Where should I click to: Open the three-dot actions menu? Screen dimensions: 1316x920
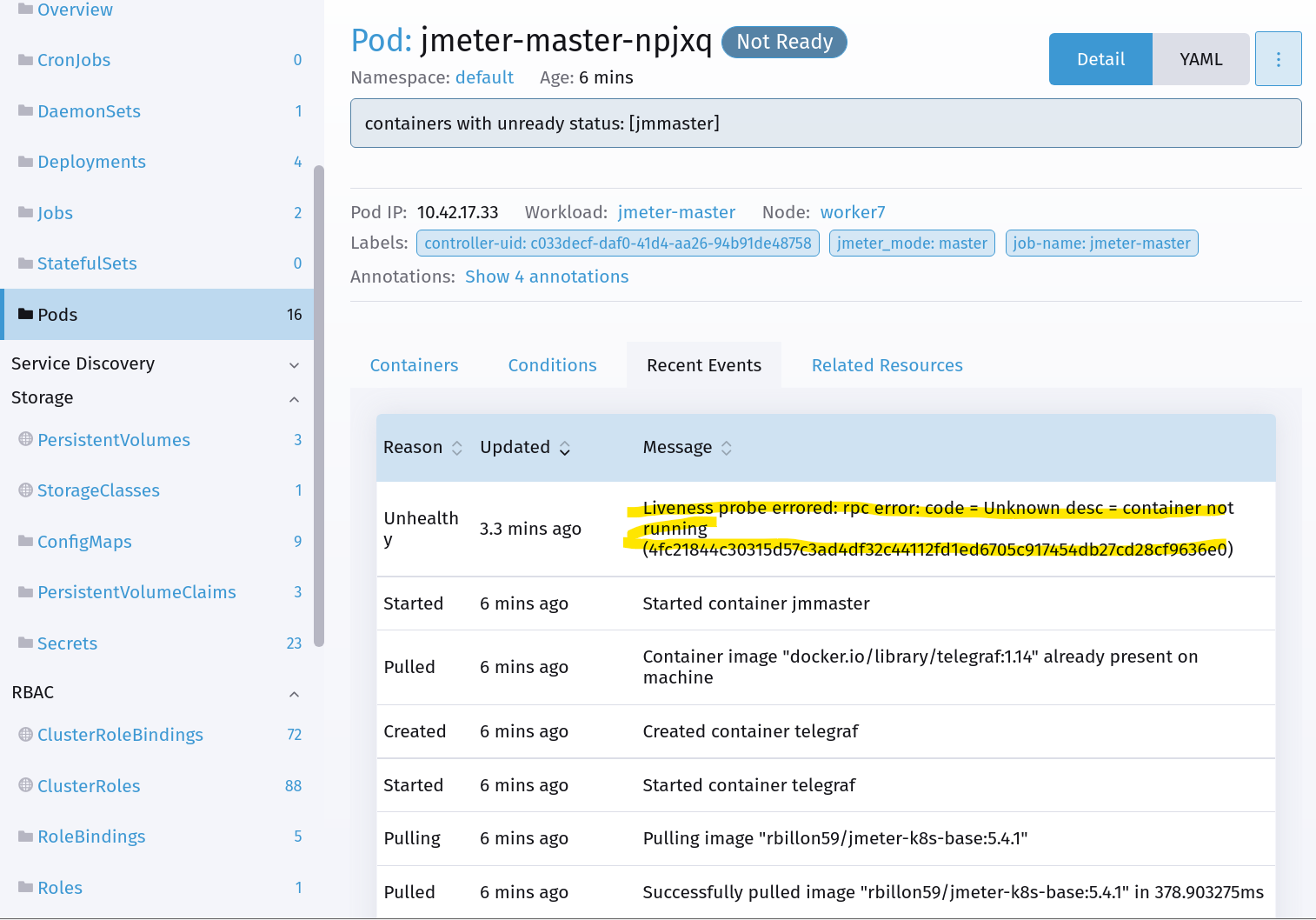(x=1279, y=58)
